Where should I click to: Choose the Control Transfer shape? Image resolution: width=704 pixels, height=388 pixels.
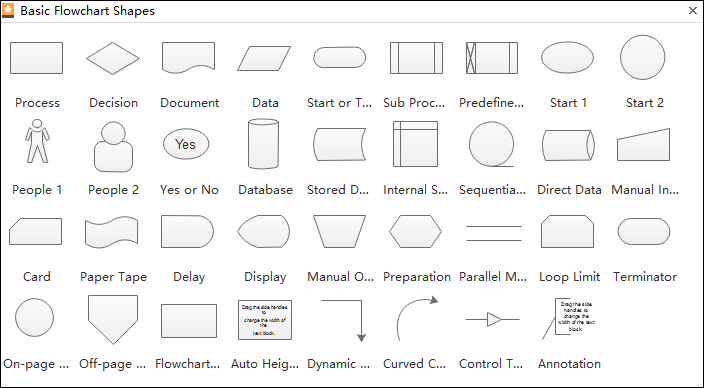(x=493, y=319)
